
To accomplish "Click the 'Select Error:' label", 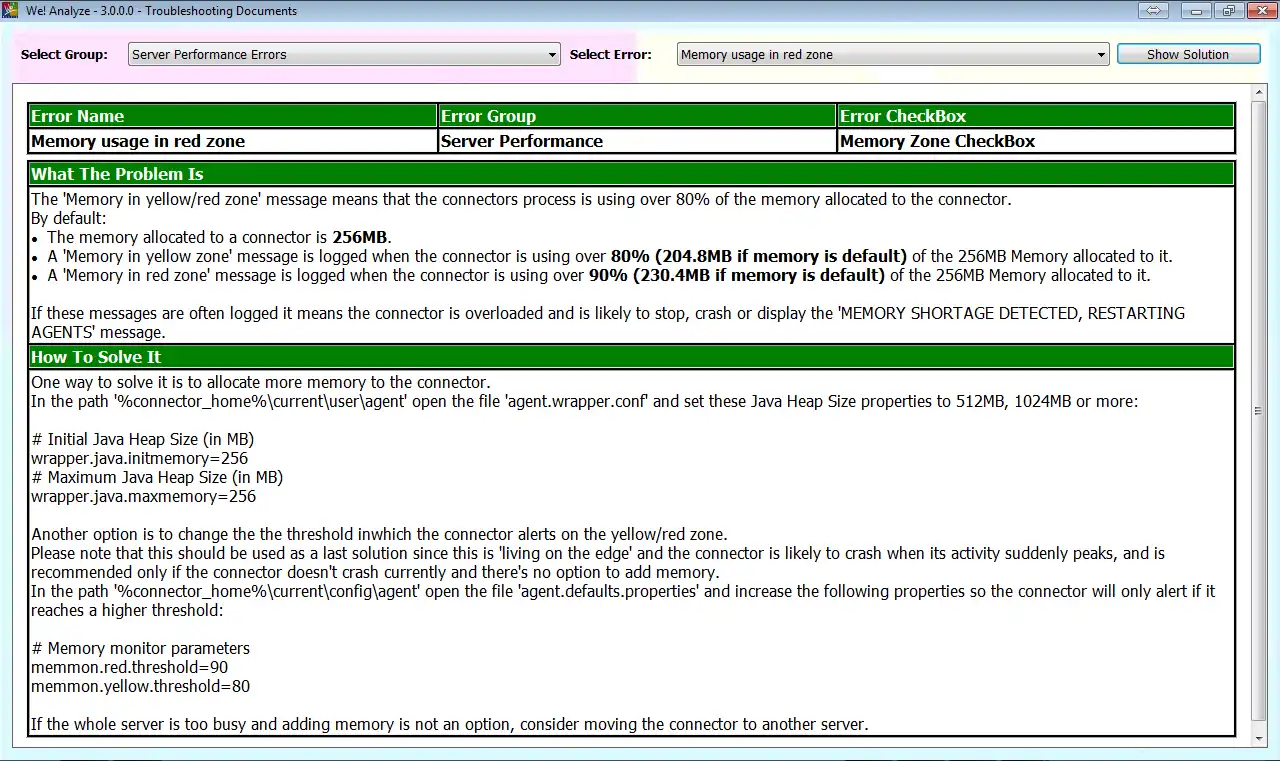I will pyautogui.click(x=610, y=55).
